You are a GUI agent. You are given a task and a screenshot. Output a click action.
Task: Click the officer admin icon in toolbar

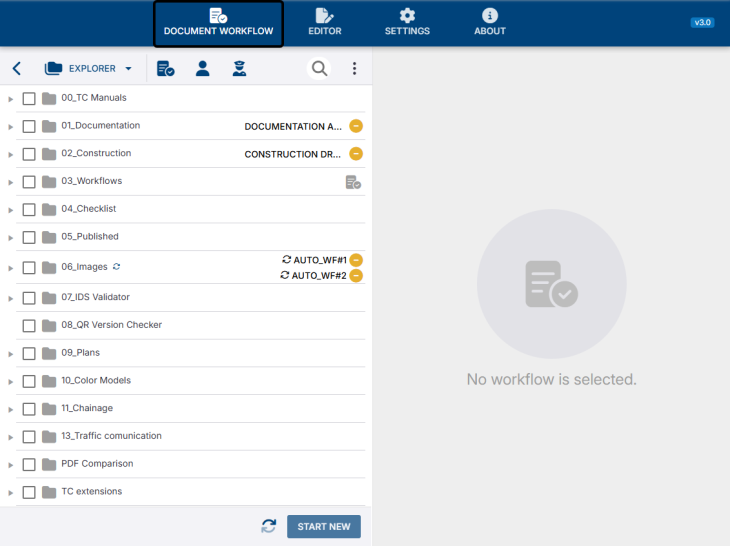[239, 68]
